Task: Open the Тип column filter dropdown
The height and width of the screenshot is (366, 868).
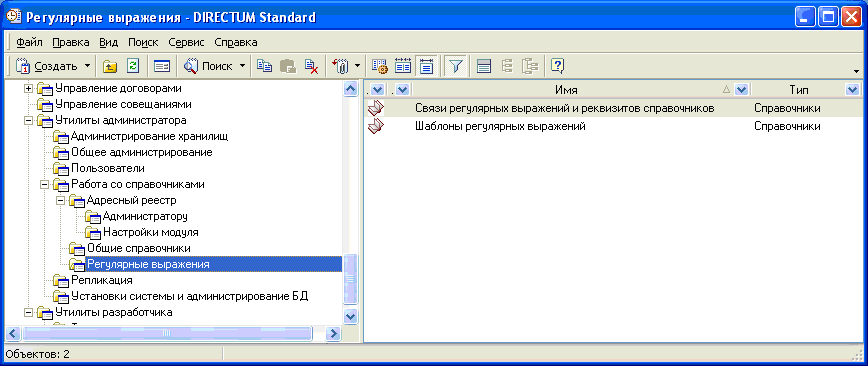Action: [x=852, y=90]
